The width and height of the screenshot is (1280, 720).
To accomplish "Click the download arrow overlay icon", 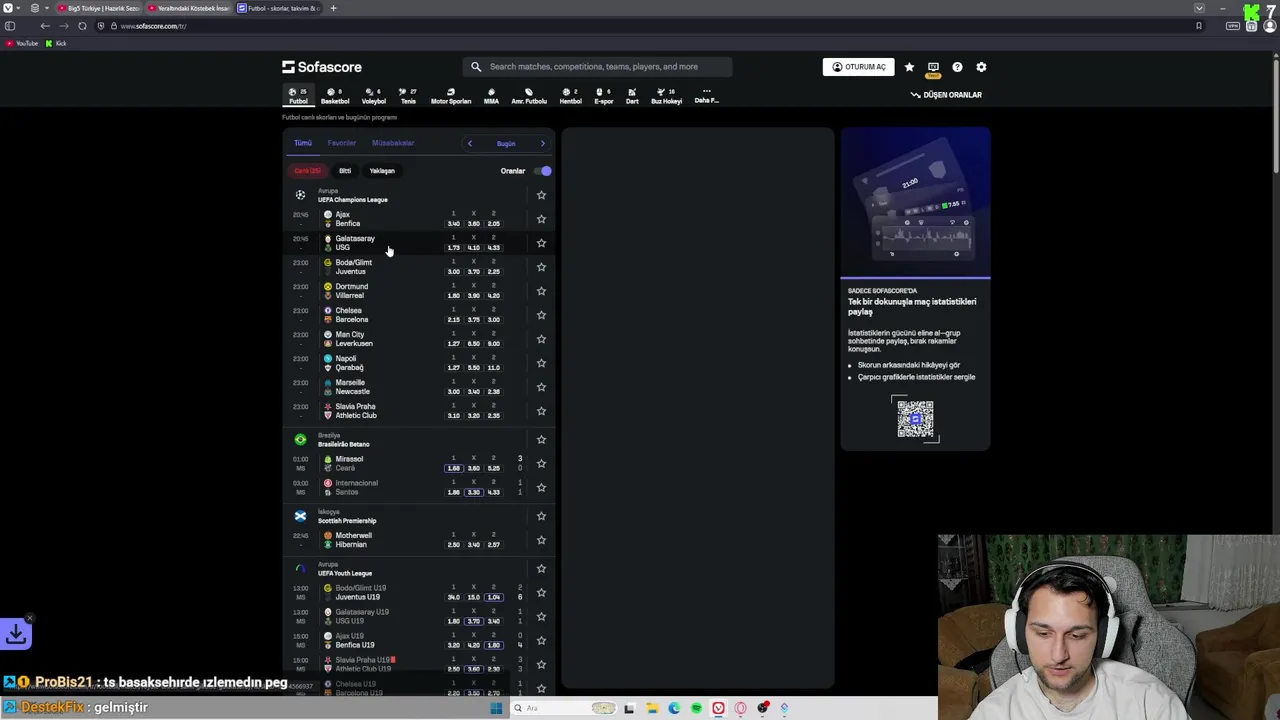I will pyautogui.click(x=16, y=633).
